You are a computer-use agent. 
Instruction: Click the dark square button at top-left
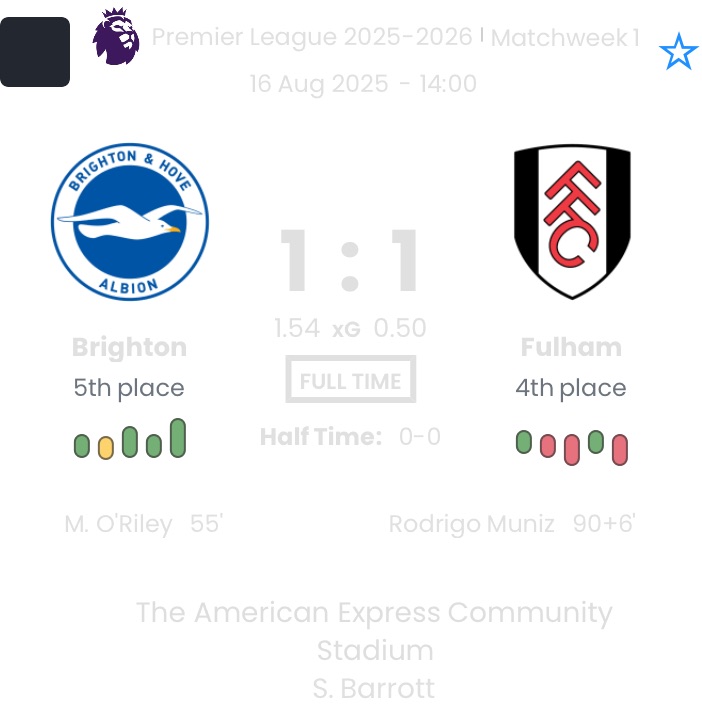coord(35,52)
